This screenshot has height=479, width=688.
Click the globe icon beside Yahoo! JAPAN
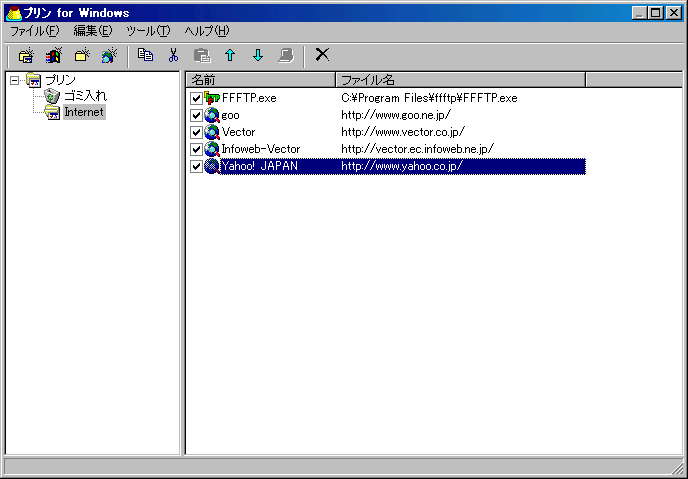pos(212,166)
